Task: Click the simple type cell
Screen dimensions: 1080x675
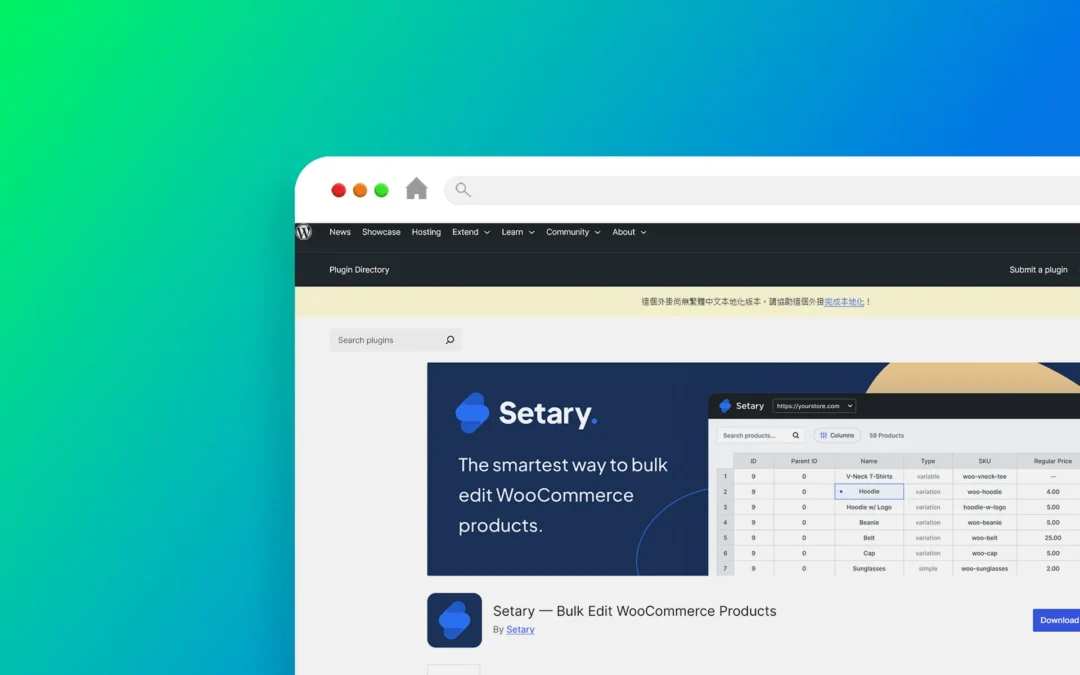Action: pos(928,568)
